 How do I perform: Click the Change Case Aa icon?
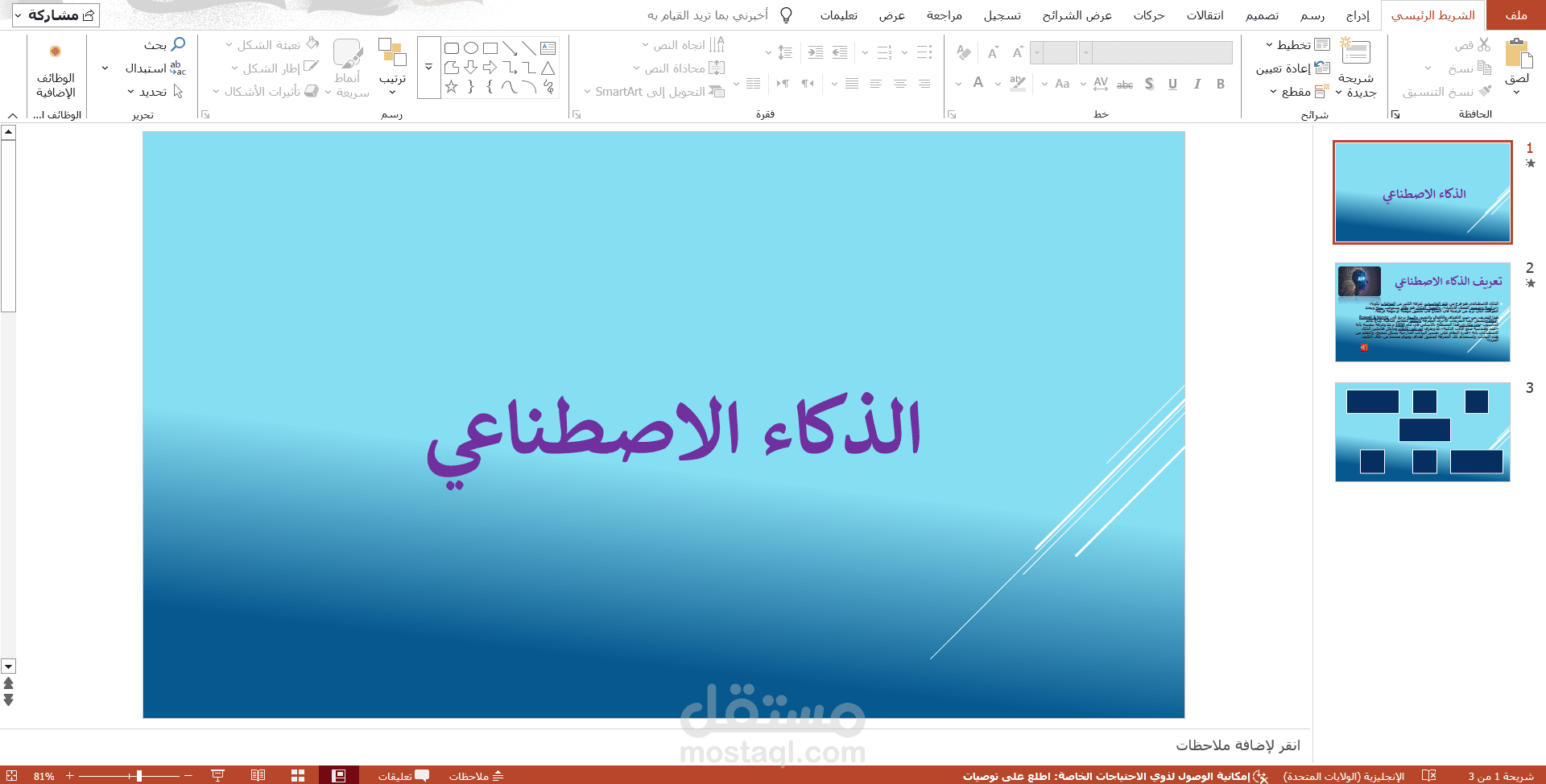1062,84
